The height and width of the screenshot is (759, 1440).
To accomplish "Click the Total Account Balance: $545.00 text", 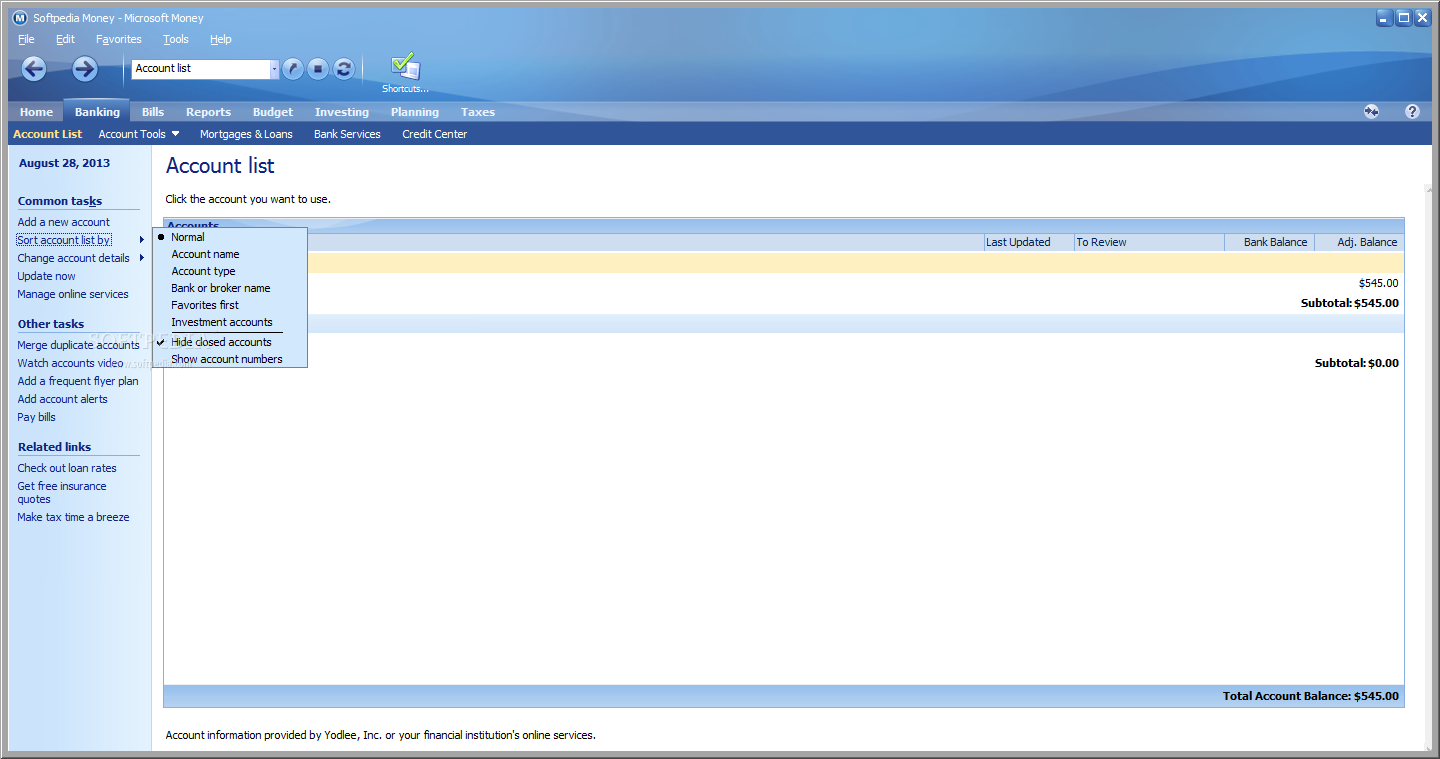I will [x=1311, y=696].
